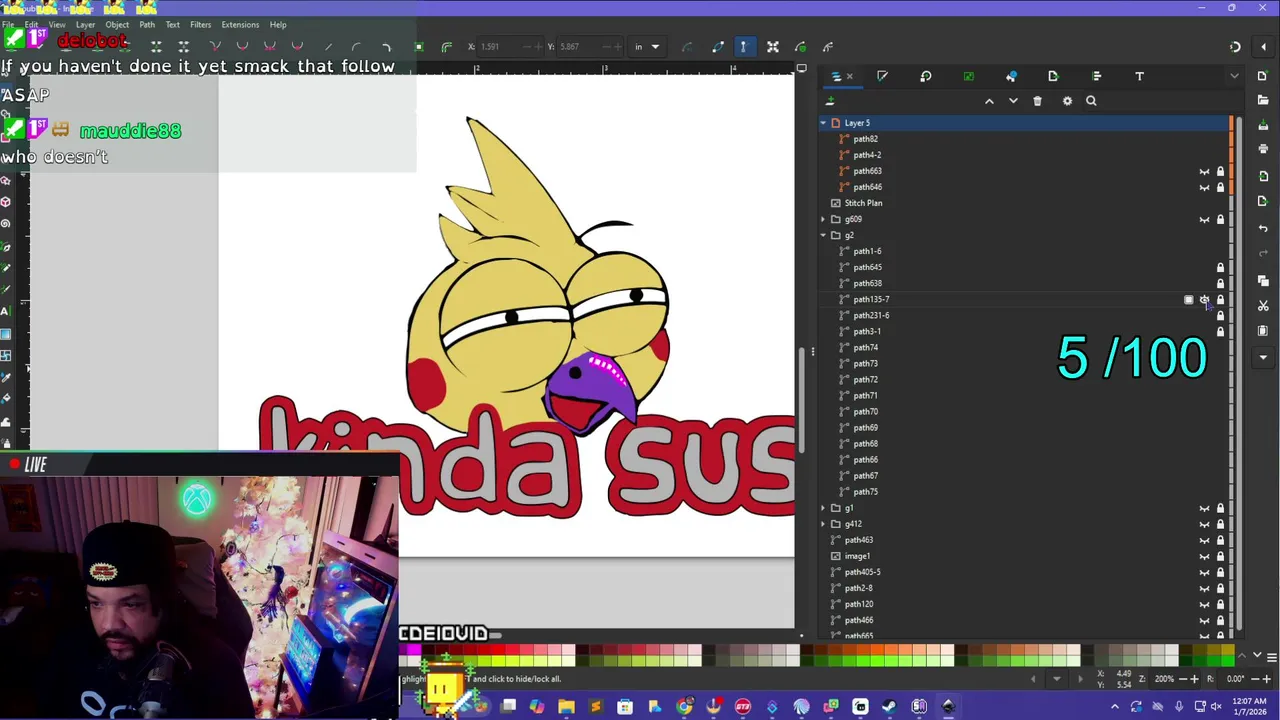Open the Layers and Objects panel tab
1280x720 pixels.
pos(835,76)
